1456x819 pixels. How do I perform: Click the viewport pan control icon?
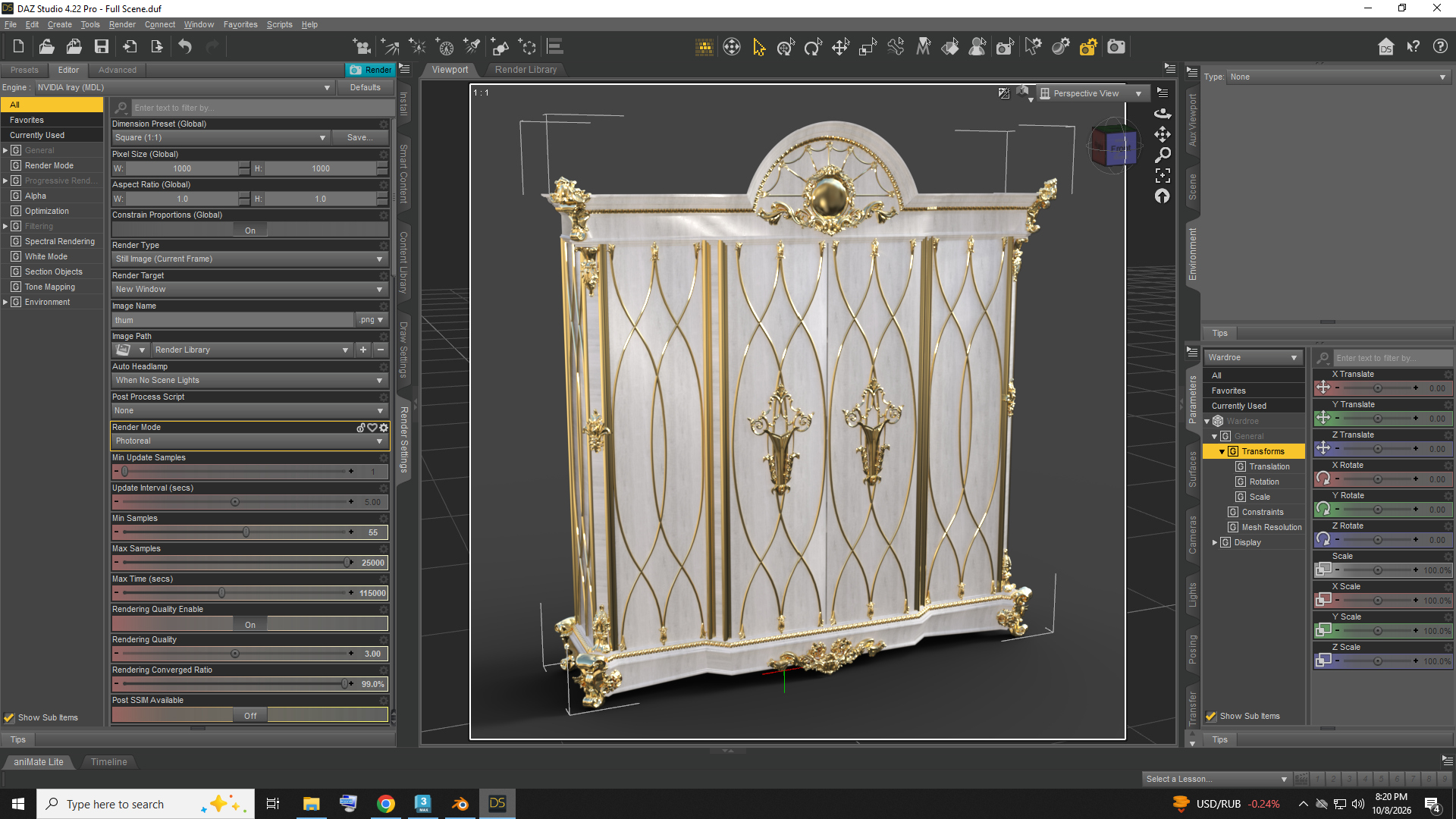click(1162, 134)
